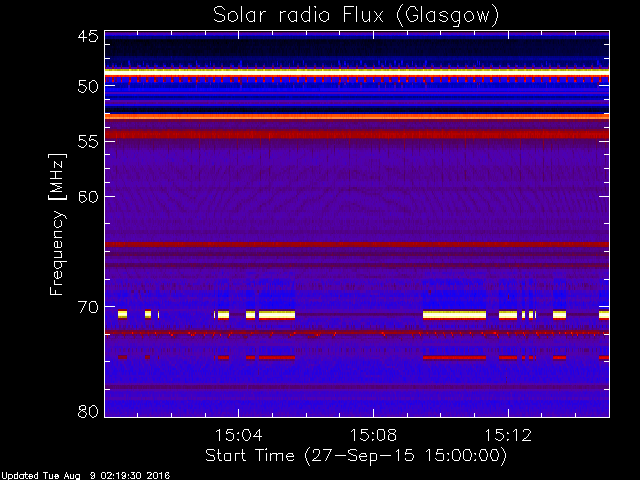
Task: Select the 50 frequency tick label
Action: click(88, 87)
